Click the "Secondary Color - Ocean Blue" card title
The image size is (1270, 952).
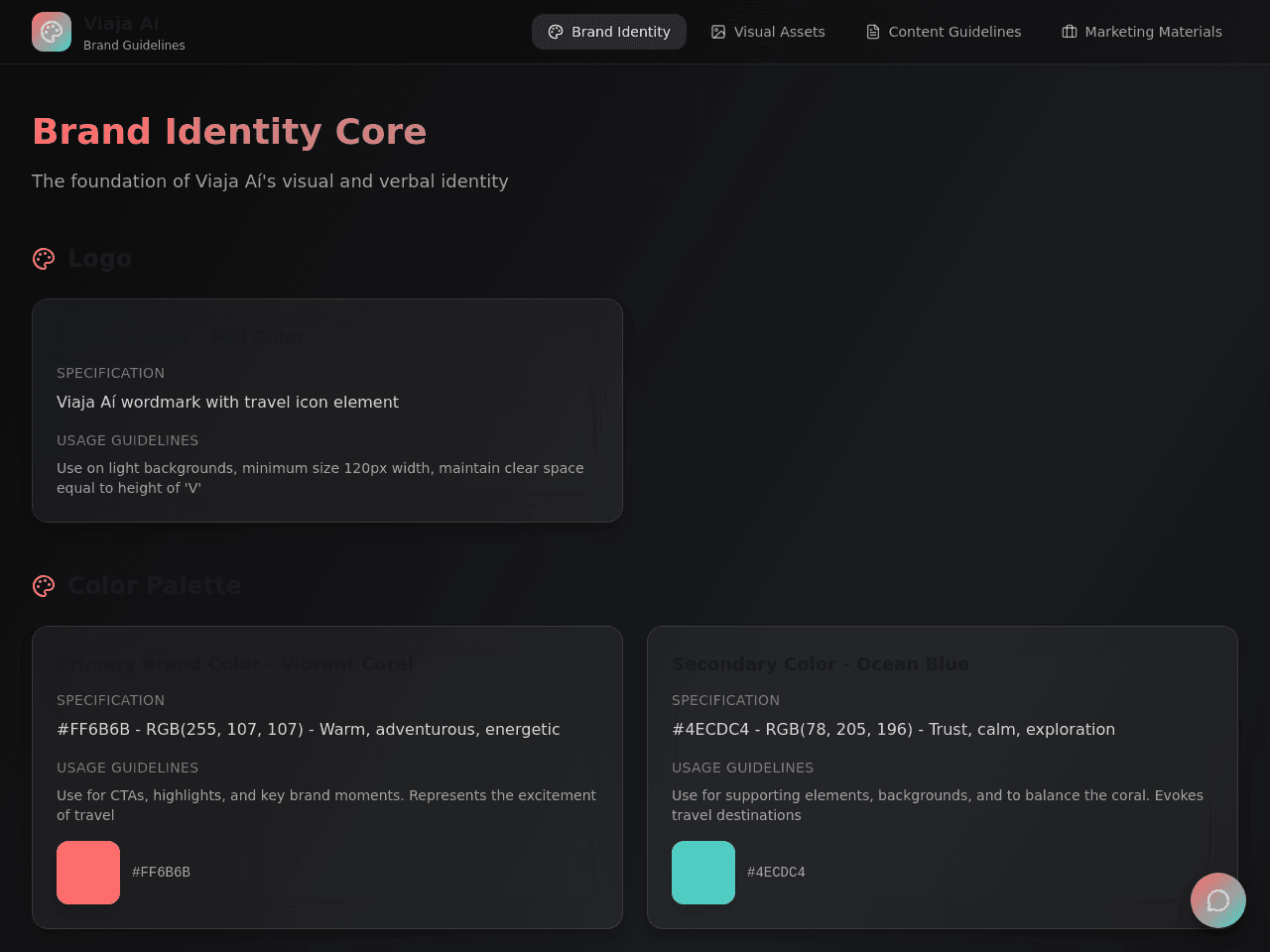point(821,664)
